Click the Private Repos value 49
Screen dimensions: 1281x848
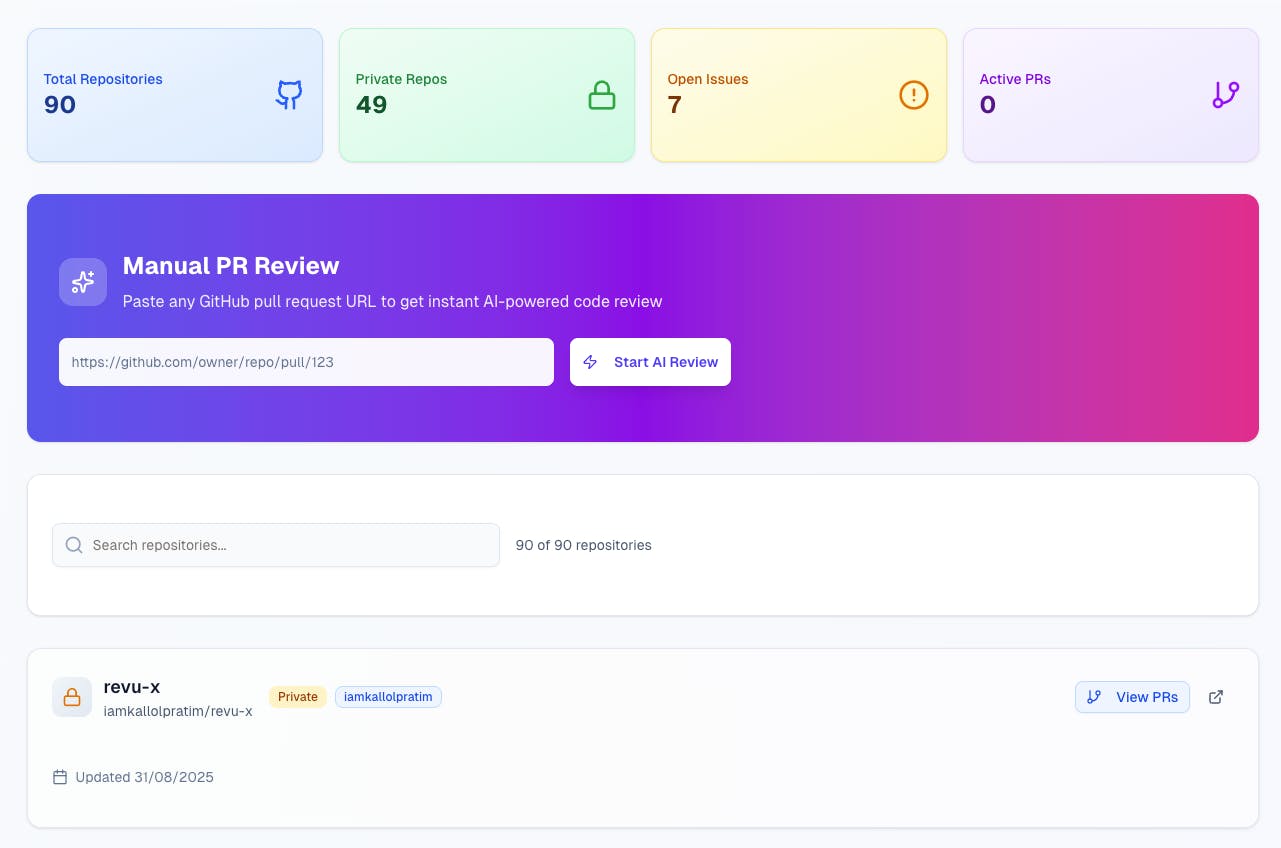point(372,105)
